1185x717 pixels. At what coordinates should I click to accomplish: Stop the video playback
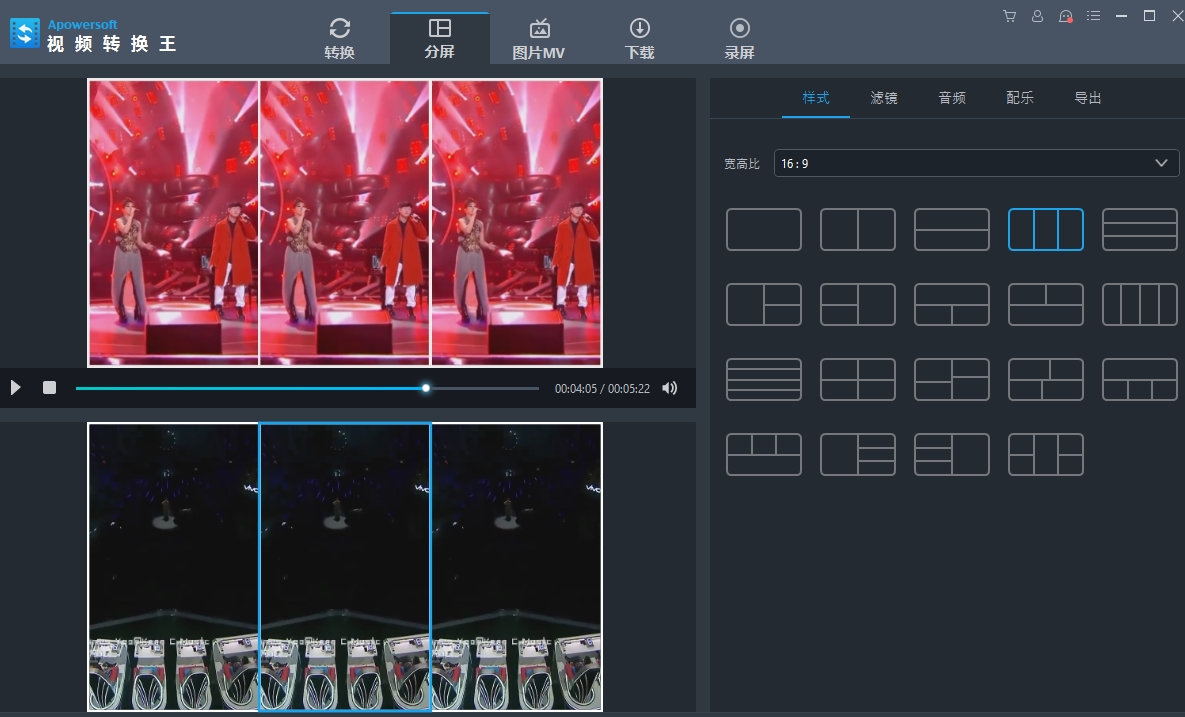point(49,388)
